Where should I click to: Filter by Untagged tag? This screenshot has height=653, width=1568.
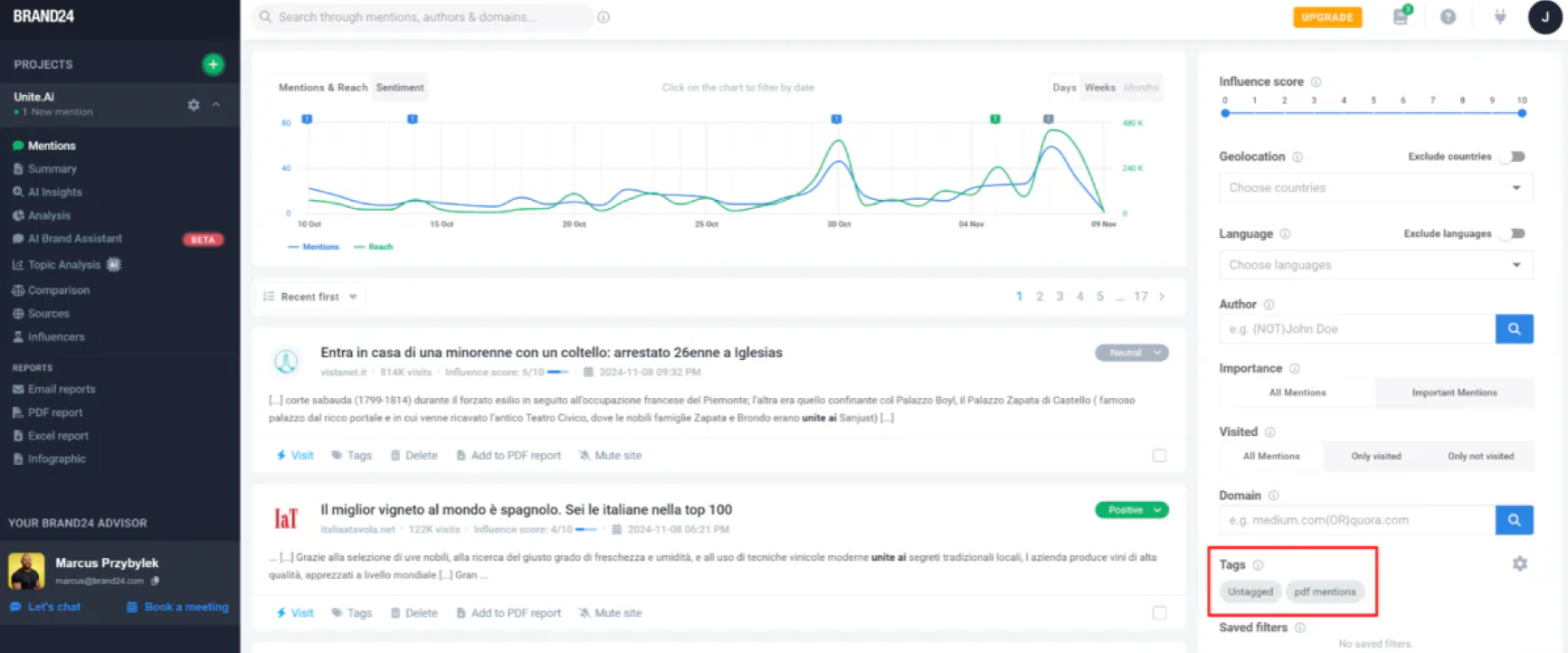1250,591
